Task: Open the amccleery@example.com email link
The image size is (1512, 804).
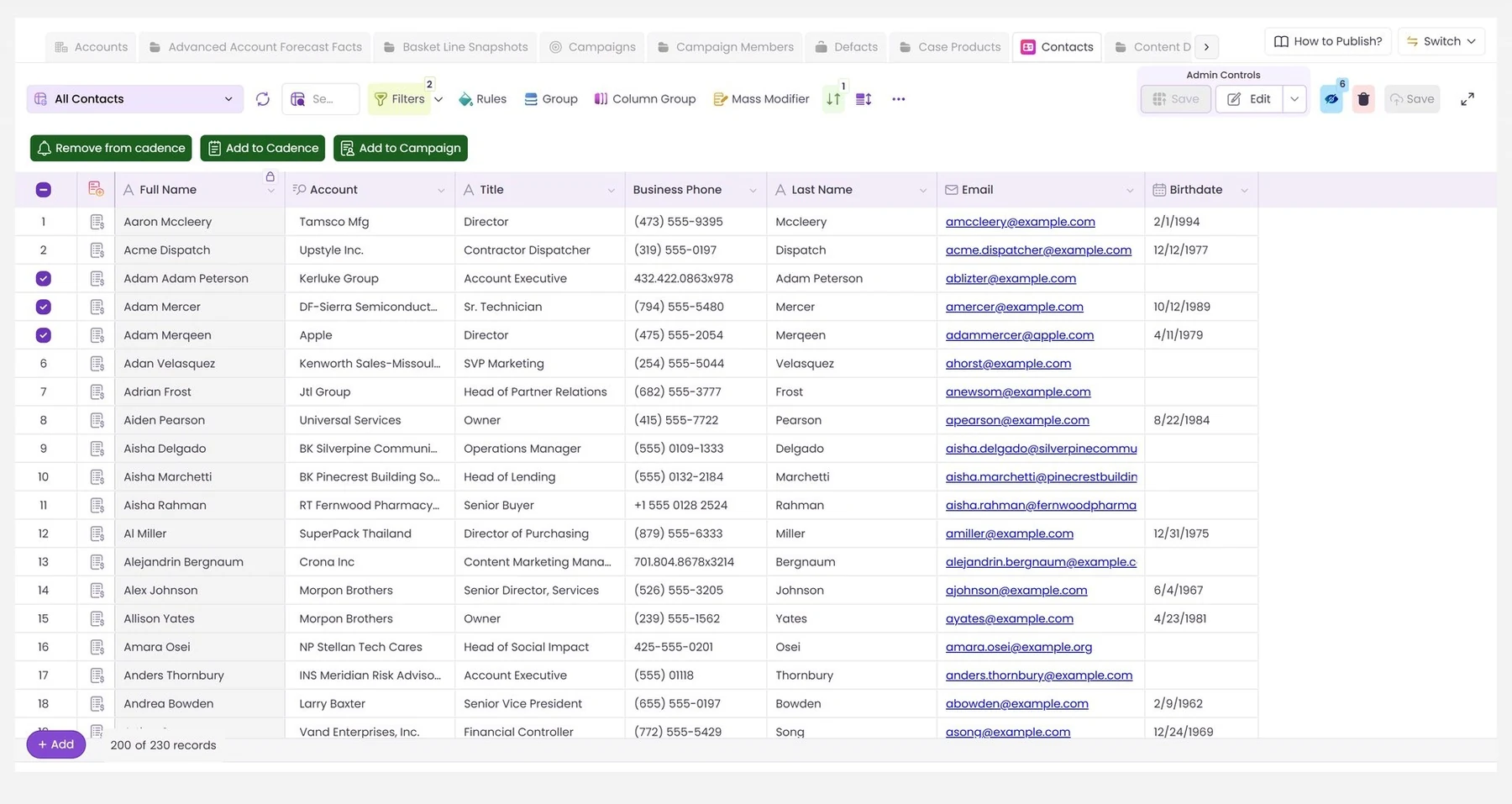Action: click(1020, 222)
